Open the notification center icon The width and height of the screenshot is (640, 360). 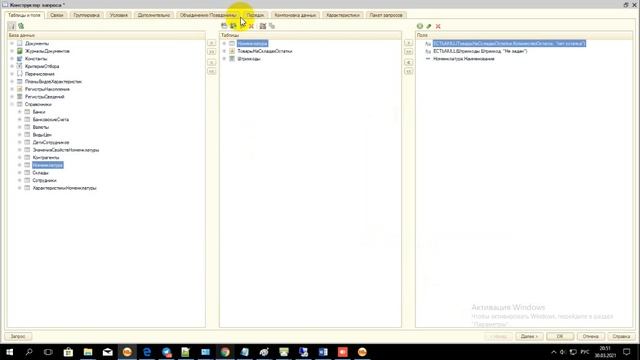(x=627, y=352)
